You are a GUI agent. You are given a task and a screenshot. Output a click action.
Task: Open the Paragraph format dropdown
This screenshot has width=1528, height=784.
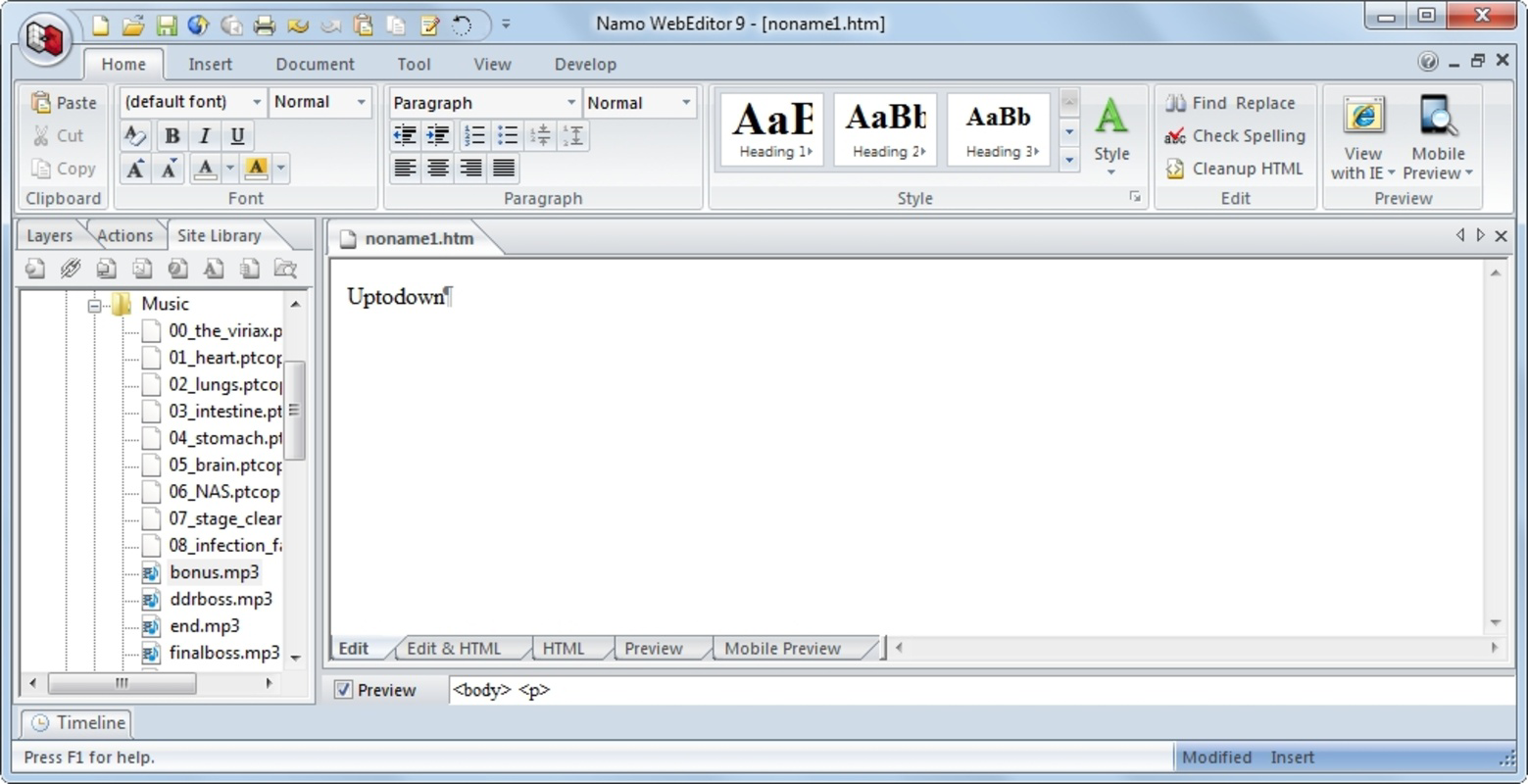[x=571, y=103]
